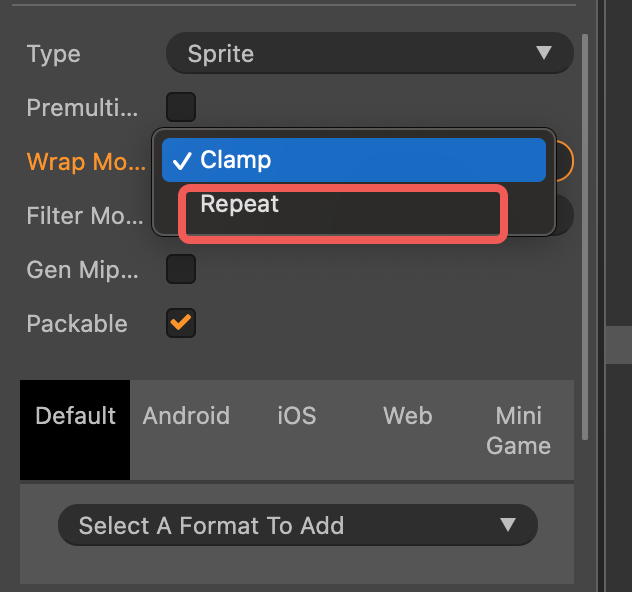The height and width of the screenshot is (592, 632).
Task: Turn on the Gen Mipmaps checkbox
Action: [x=181, y=269]
